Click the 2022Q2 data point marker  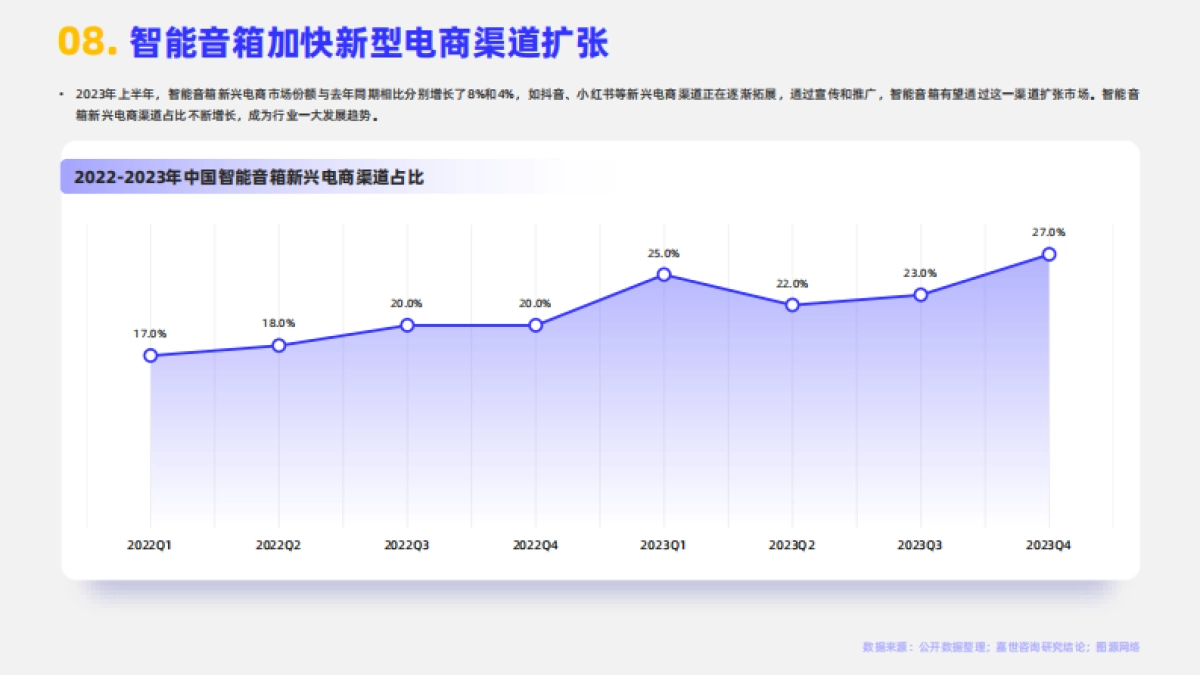[279, 345]
